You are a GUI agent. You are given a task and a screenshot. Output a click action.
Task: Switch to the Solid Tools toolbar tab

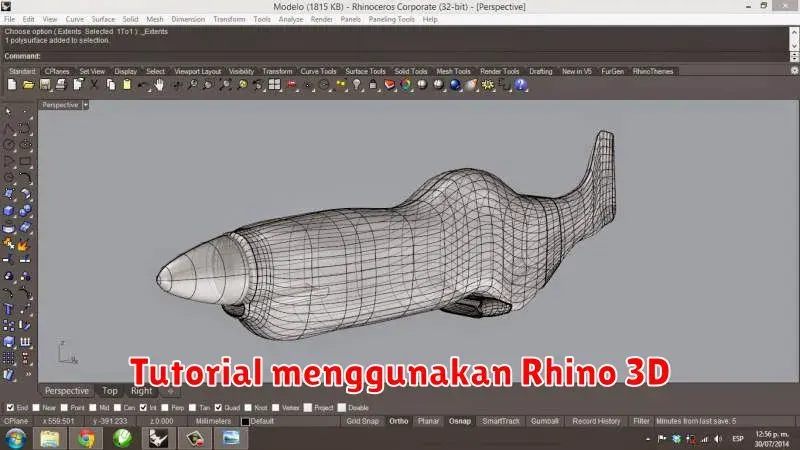click(411, 71)
